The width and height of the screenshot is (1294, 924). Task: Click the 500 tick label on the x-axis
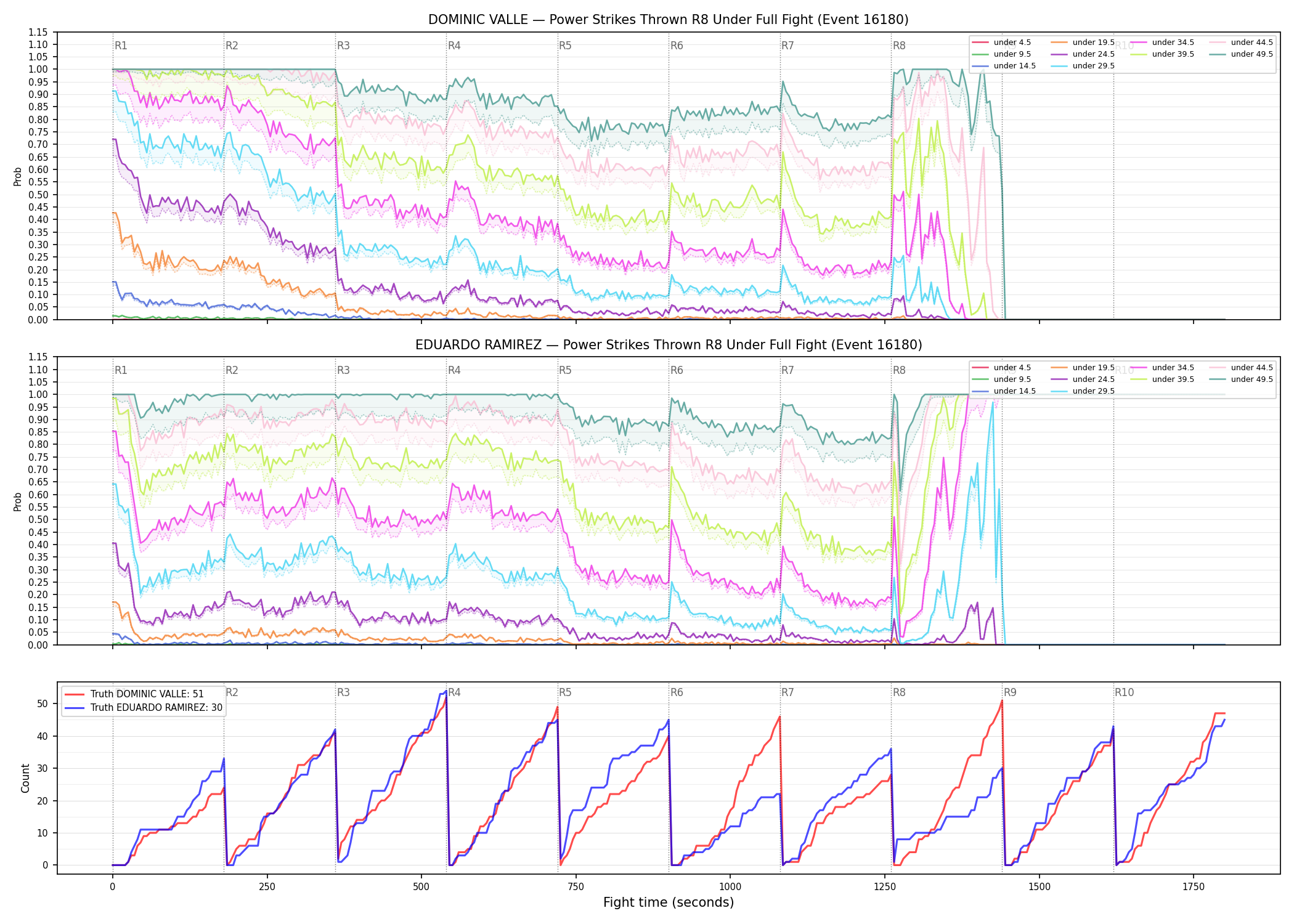pyautogui.click(x=421, y=887)
